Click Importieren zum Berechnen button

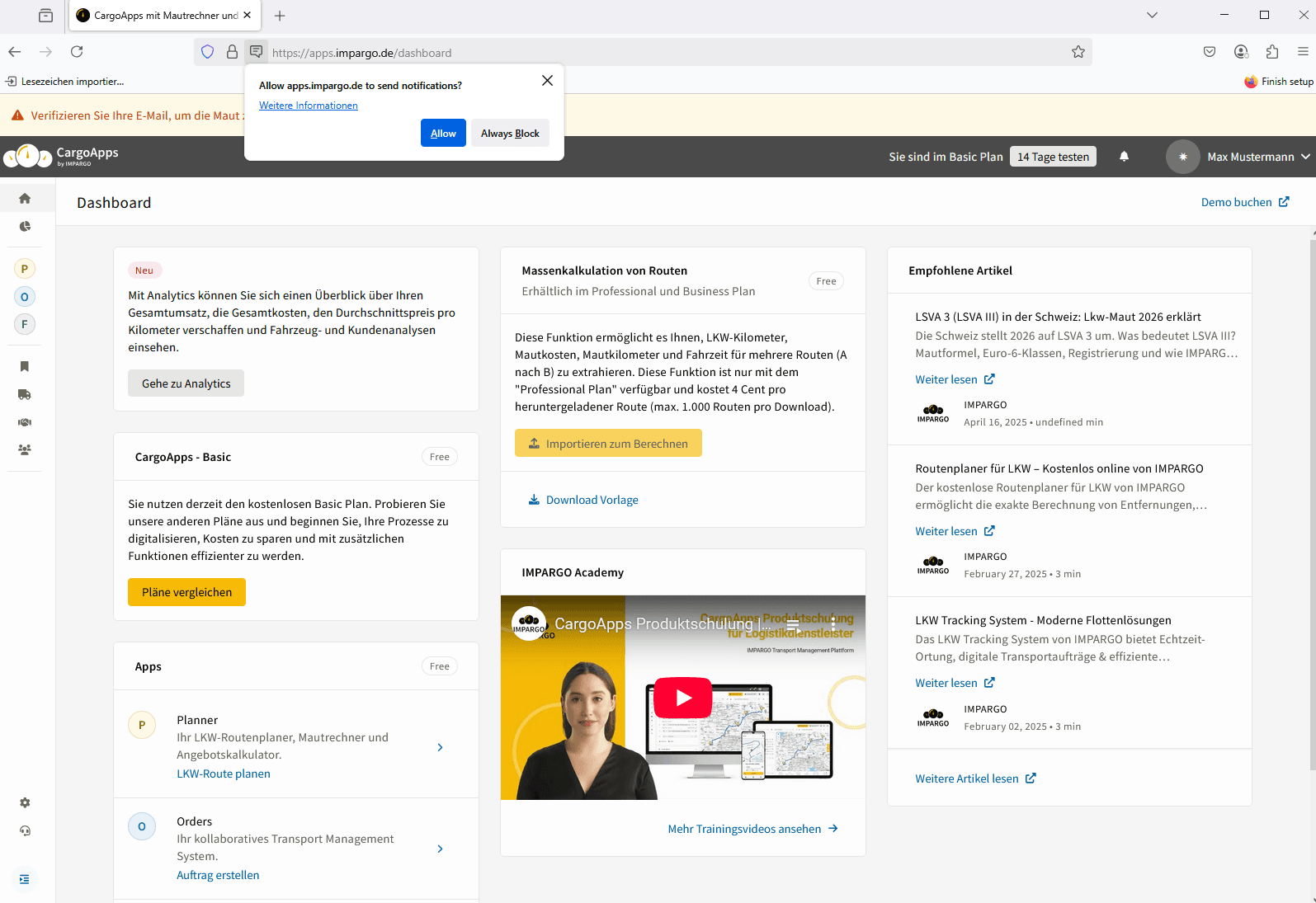coord(608,443)
